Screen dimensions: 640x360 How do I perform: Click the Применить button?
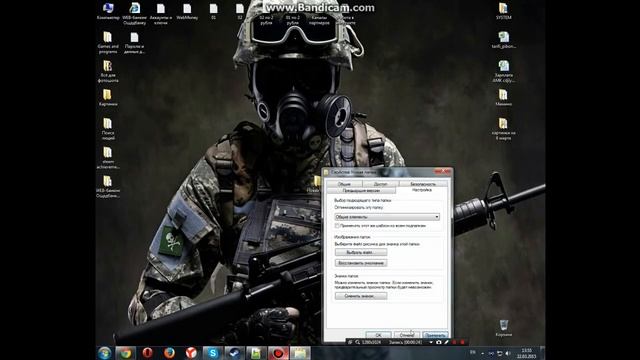[435, 335]
